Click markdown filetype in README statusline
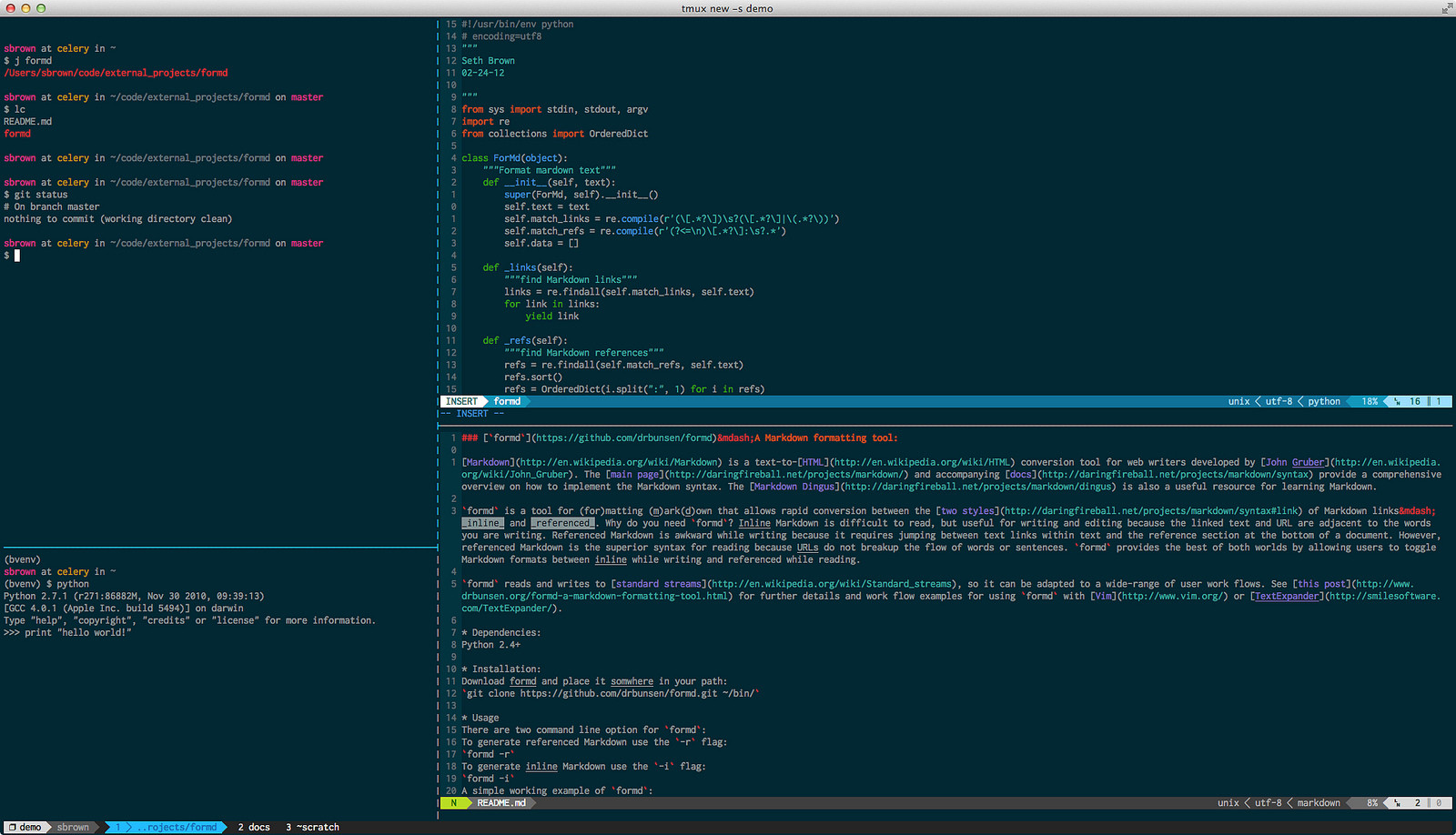This screenshot has height=835, width=1456. (x=1319, y=803)
